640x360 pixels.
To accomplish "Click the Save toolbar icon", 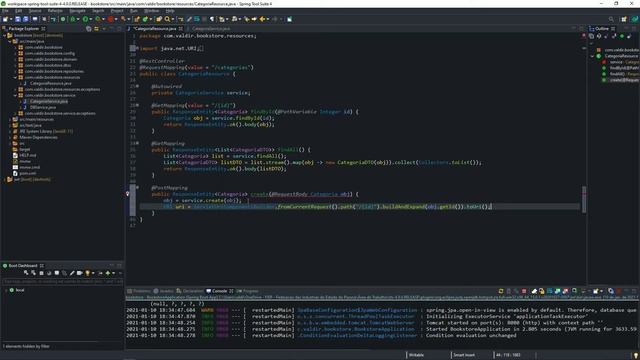I will [18, 19].
